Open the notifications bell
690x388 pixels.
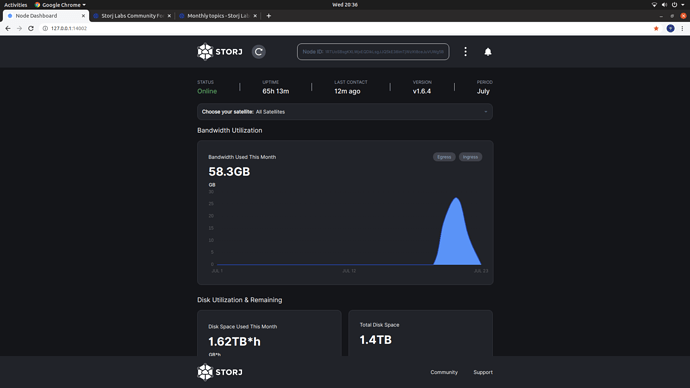tap(488, 52)
